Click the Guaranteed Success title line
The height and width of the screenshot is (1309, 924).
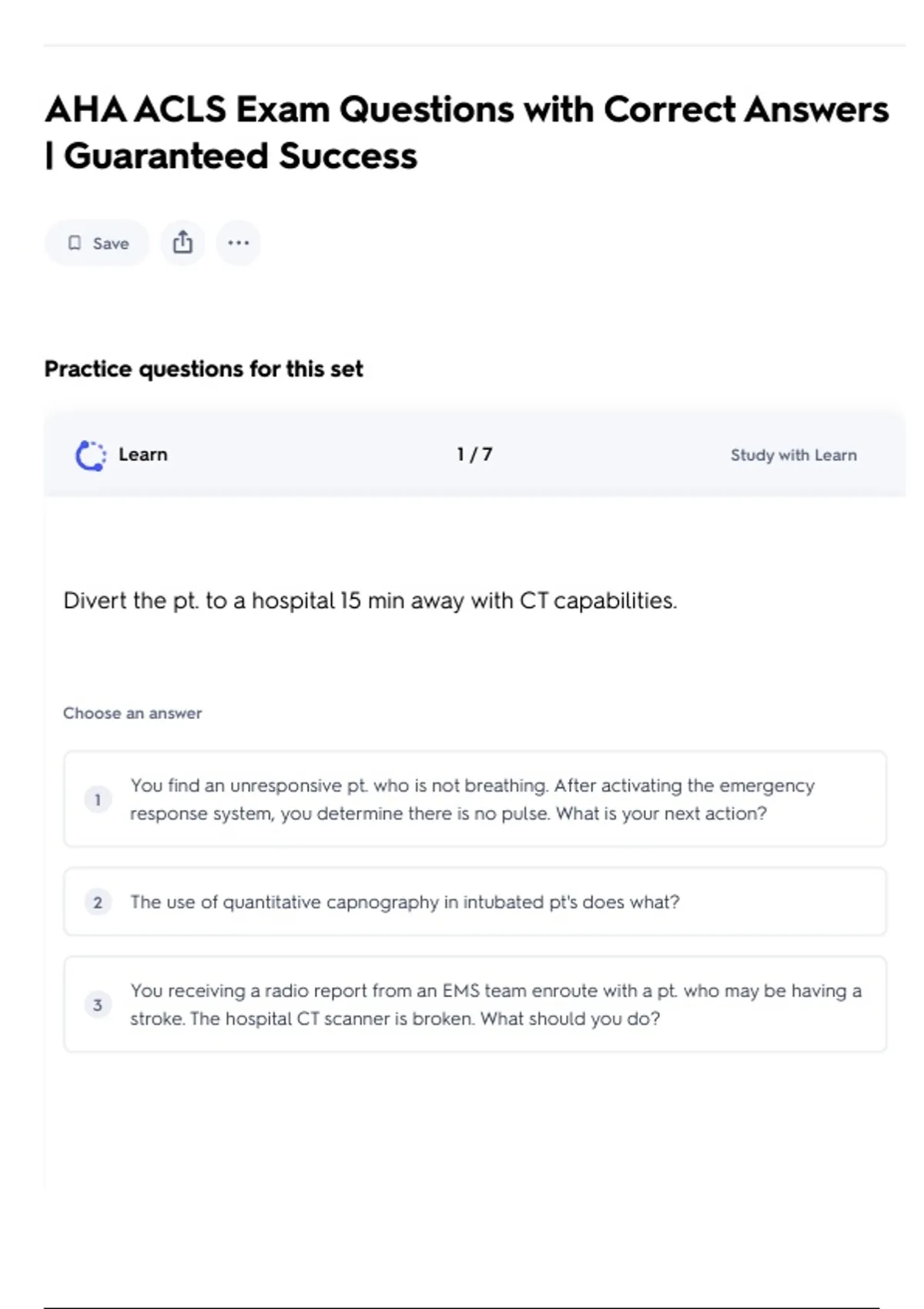click(x=240, y=156)
